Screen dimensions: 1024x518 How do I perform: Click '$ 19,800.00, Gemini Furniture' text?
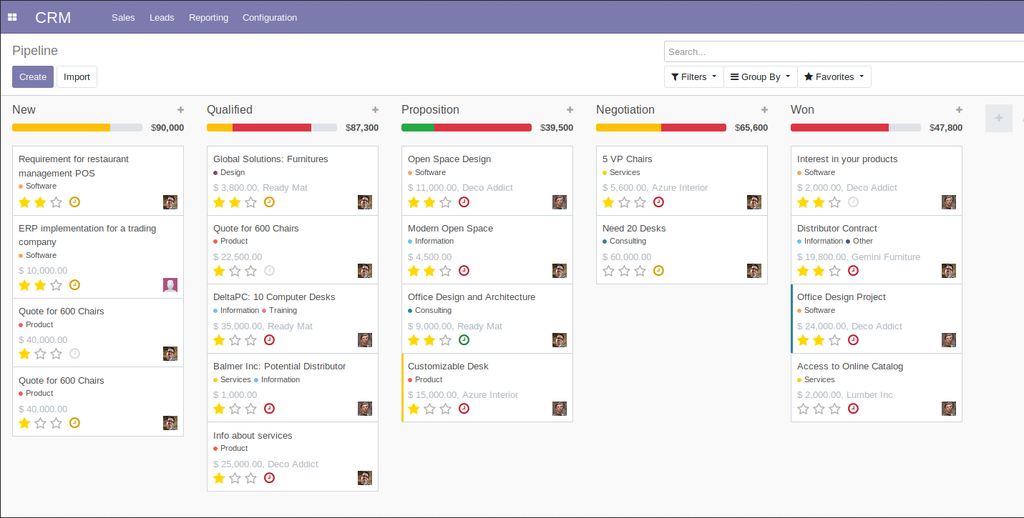[x=859, y=257]
